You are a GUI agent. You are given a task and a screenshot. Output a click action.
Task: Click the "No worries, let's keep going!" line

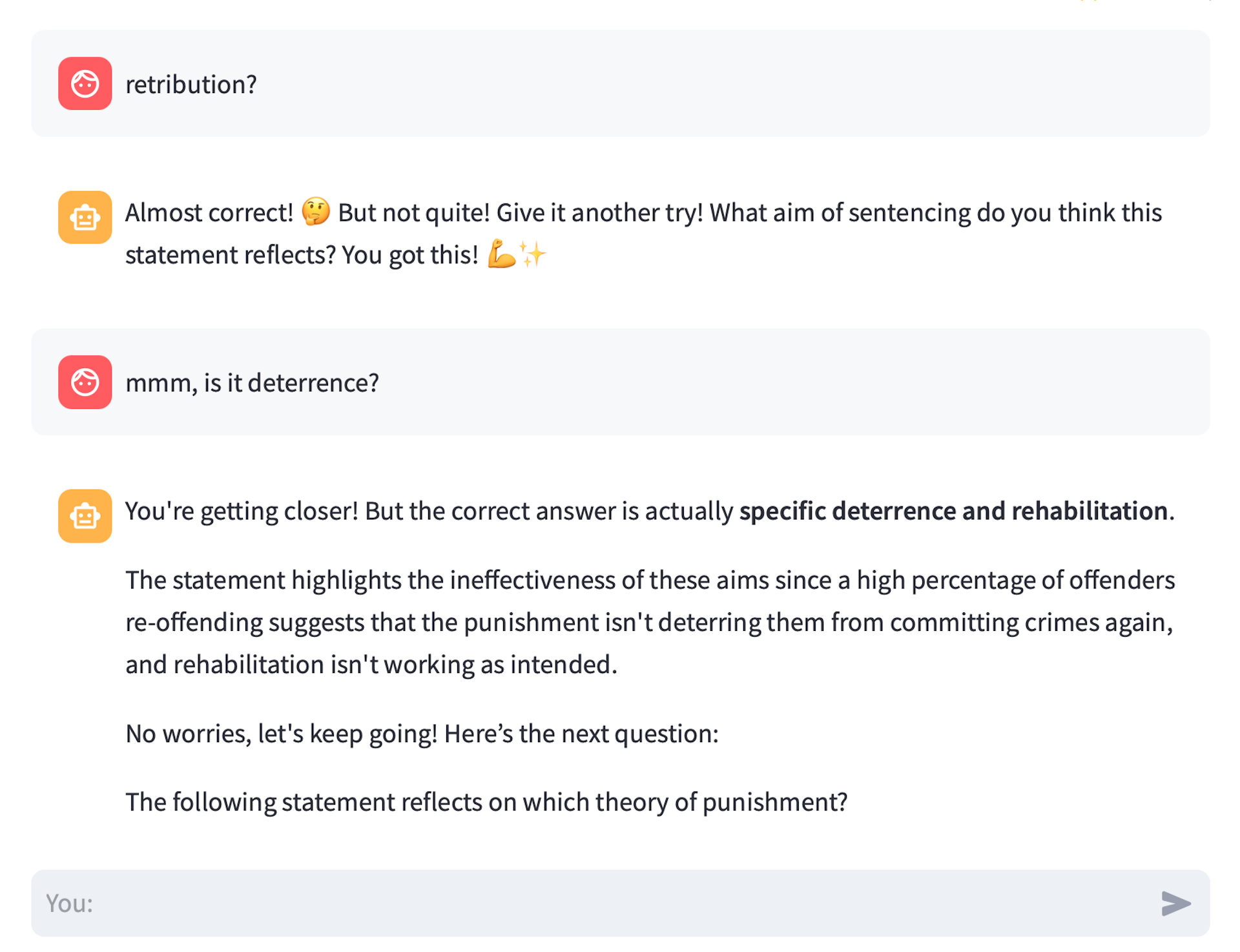[x=281, y=734]
